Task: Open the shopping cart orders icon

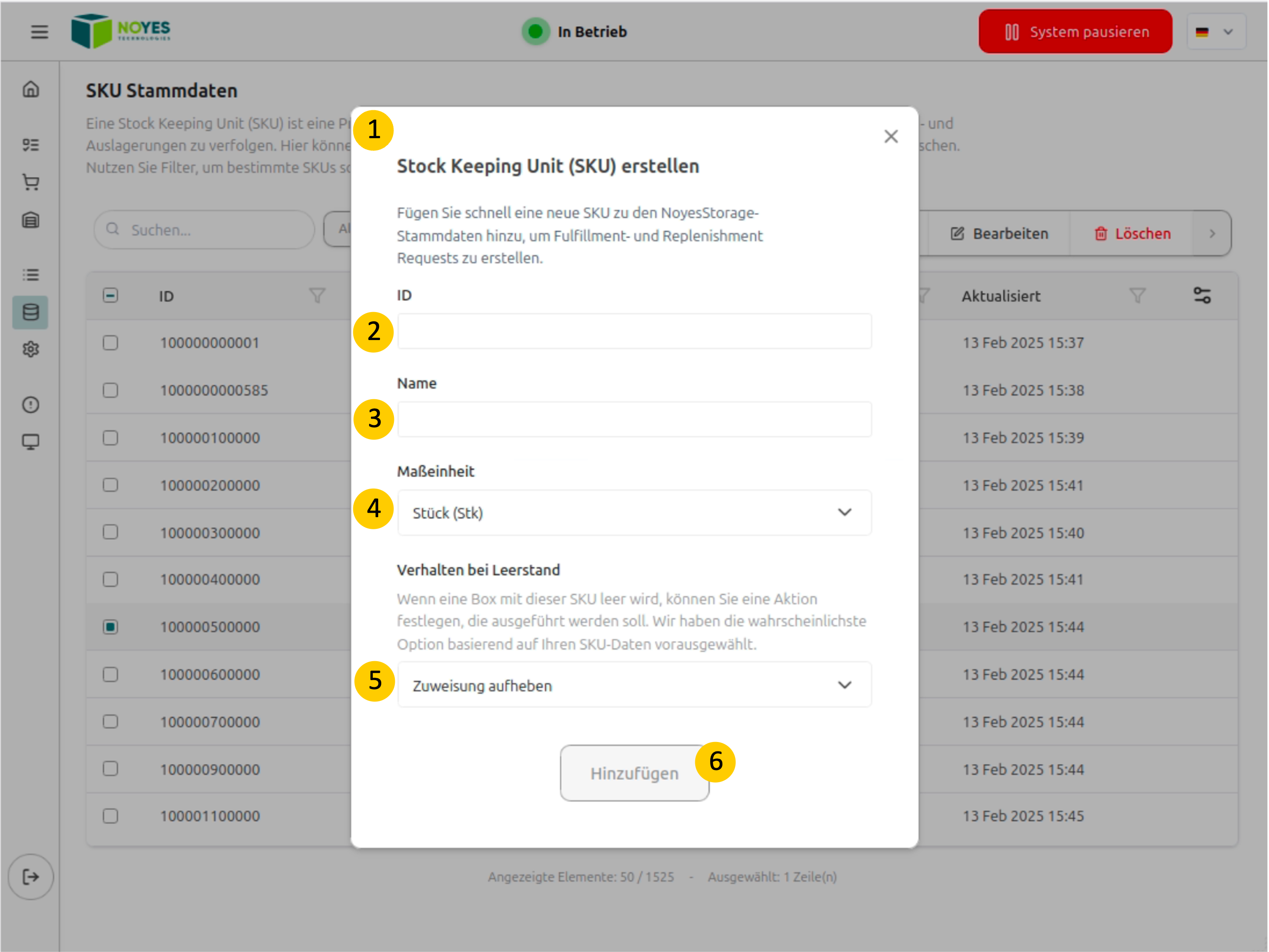Action: pyautogui.click(x=31, y=182)
